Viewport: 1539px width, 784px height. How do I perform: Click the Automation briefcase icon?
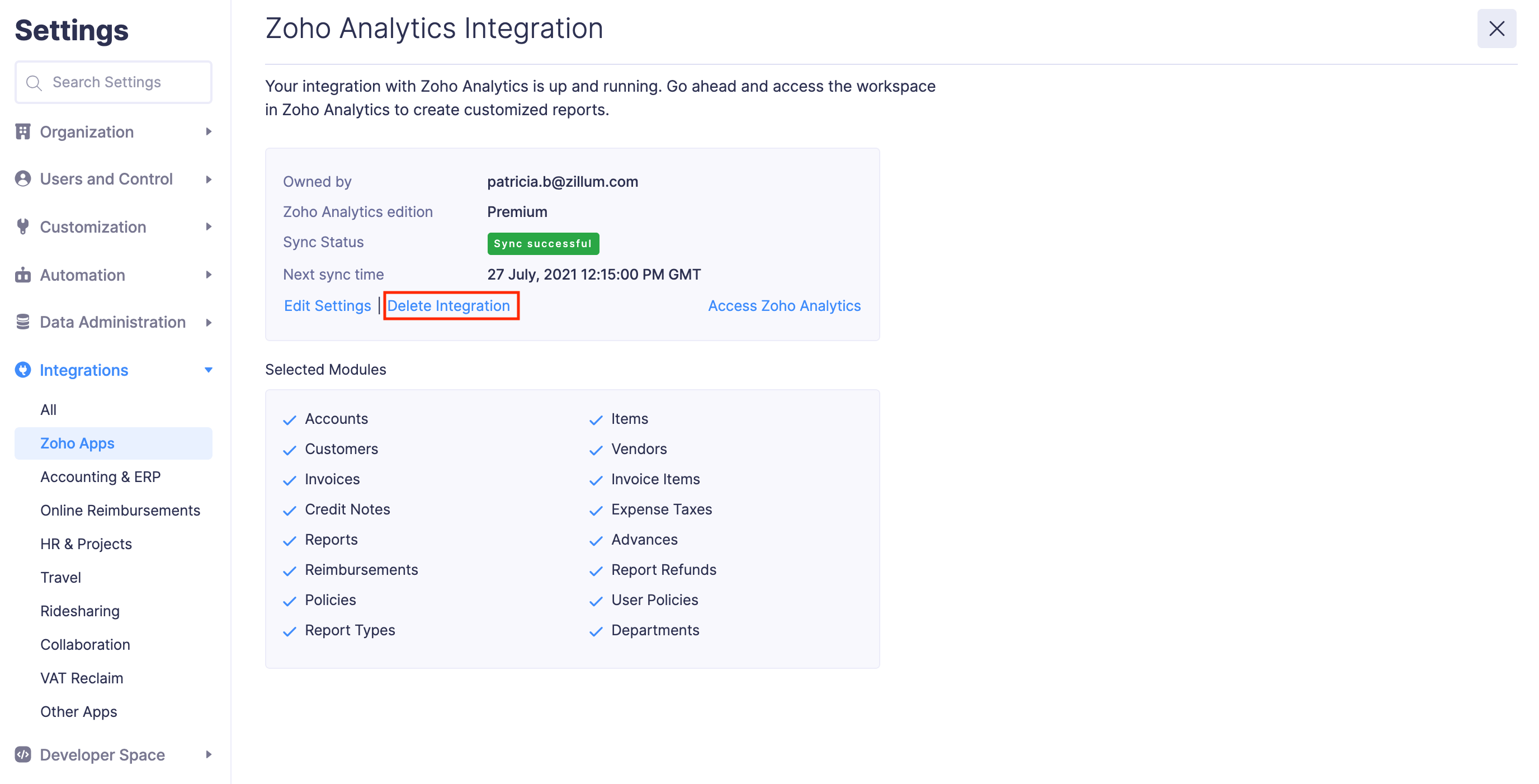pyautogui.click(x=23, y=275)
